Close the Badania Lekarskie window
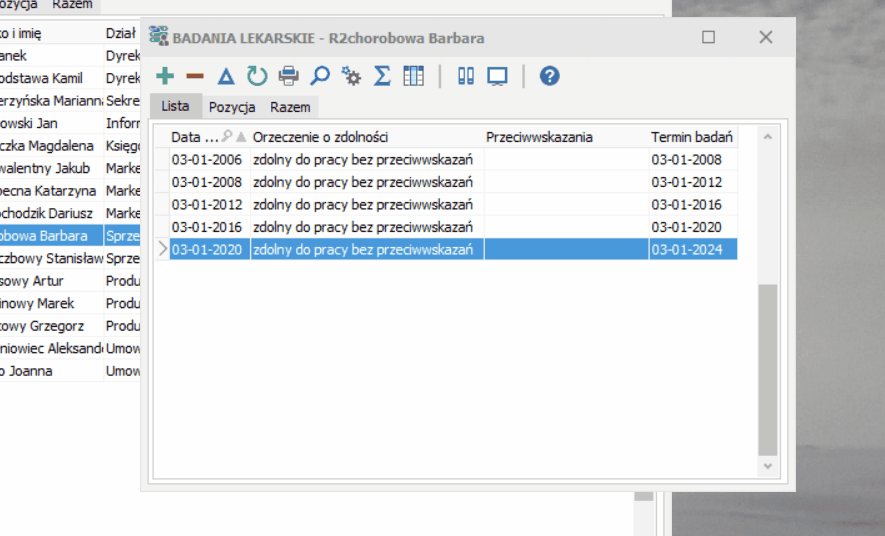 (765, 37)
